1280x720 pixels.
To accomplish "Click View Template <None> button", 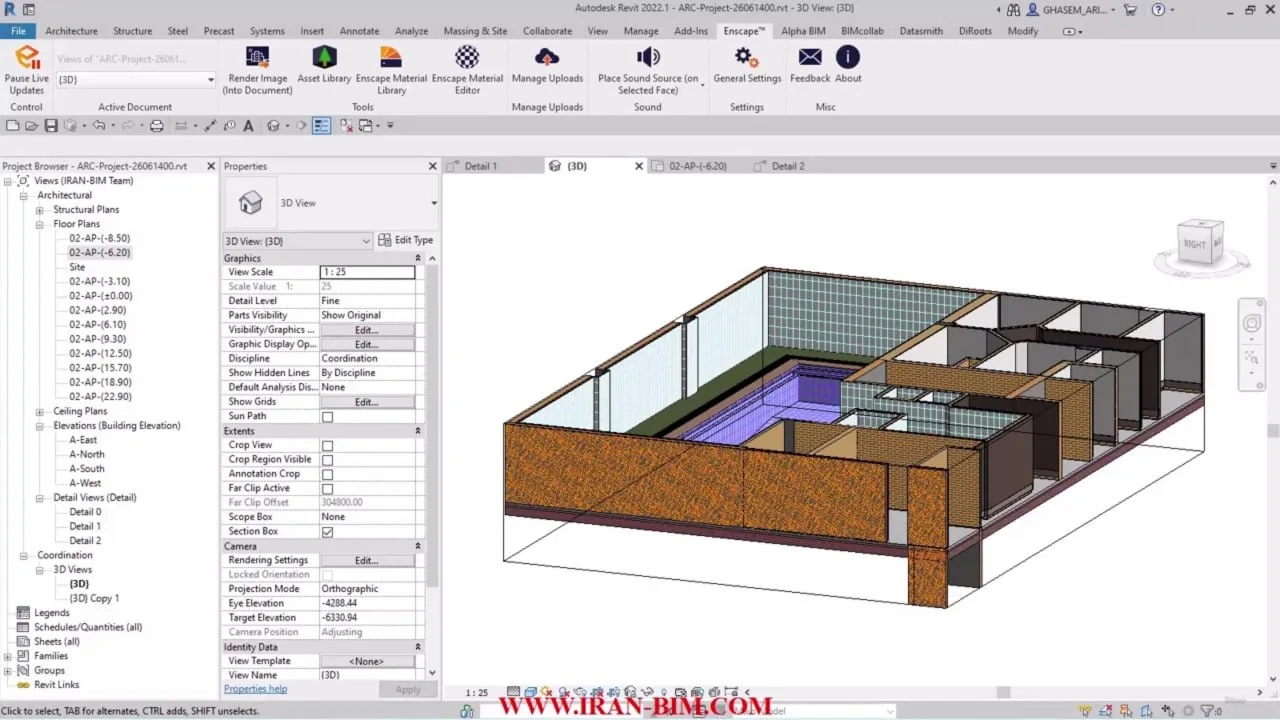I will tap(367, 661).
